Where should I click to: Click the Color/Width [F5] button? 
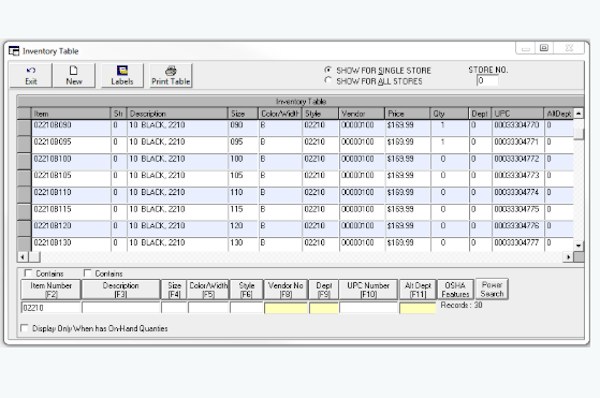coord(209,289)
